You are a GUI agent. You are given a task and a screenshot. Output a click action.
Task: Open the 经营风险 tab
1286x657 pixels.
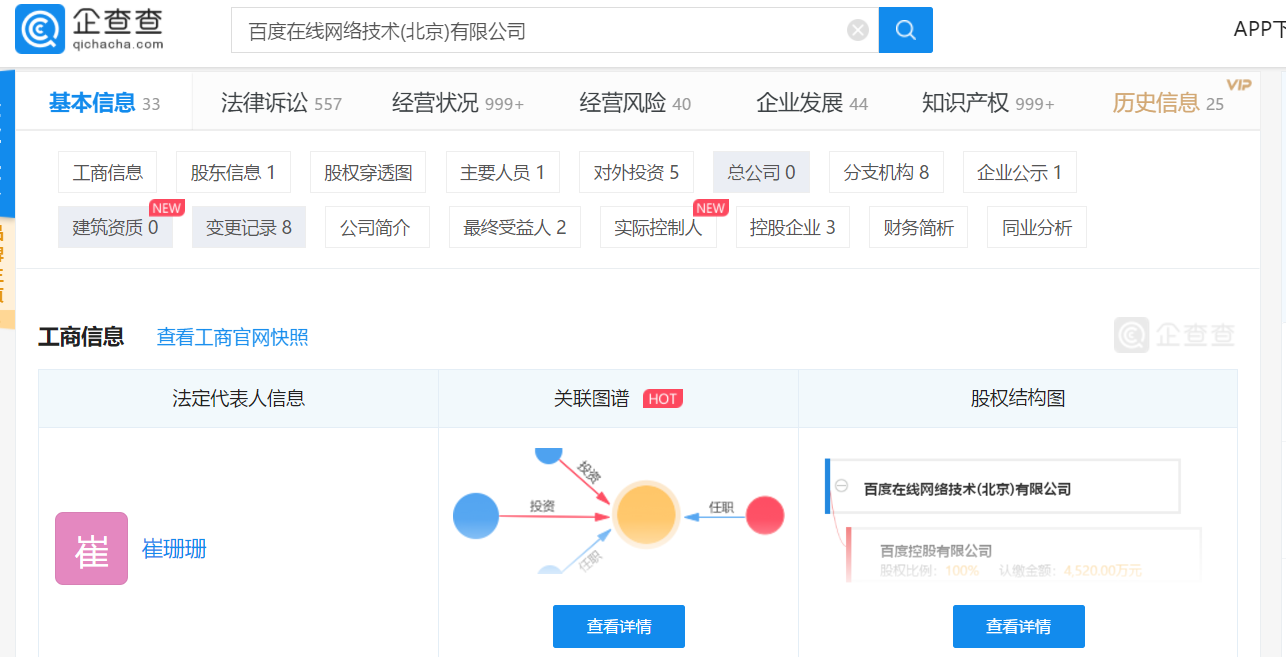point(635,102)
